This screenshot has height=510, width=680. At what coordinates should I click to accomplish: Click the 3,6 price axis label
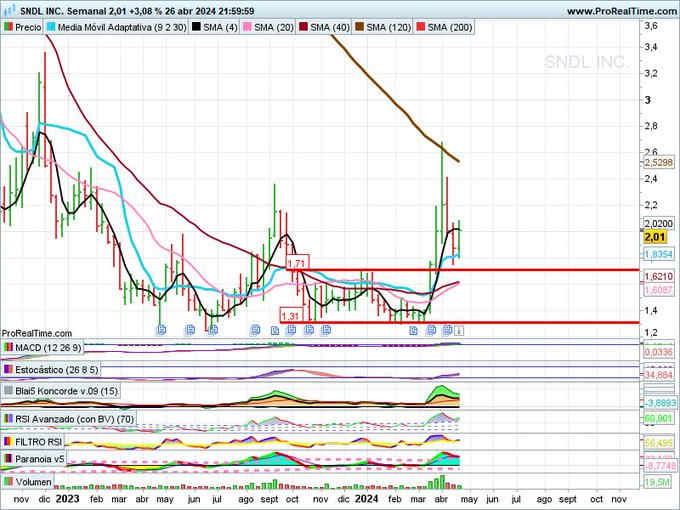coord(651,26)
